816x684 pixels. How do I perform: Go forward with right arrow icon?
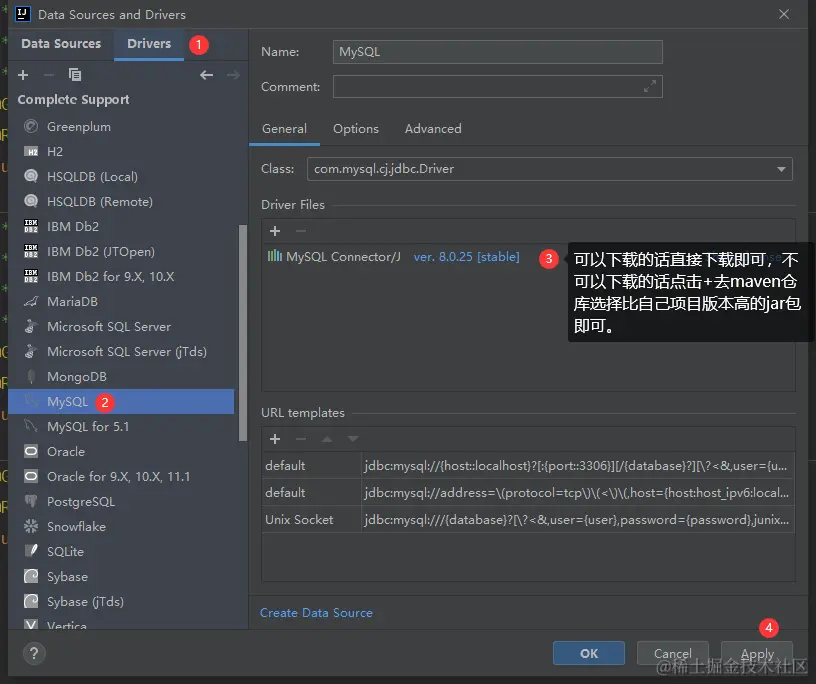click(x=233, y=75)
